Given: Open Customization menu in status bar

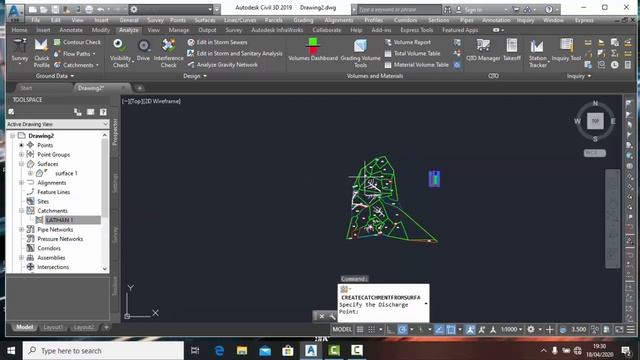Looking at the screenshot, I should 631,329.
